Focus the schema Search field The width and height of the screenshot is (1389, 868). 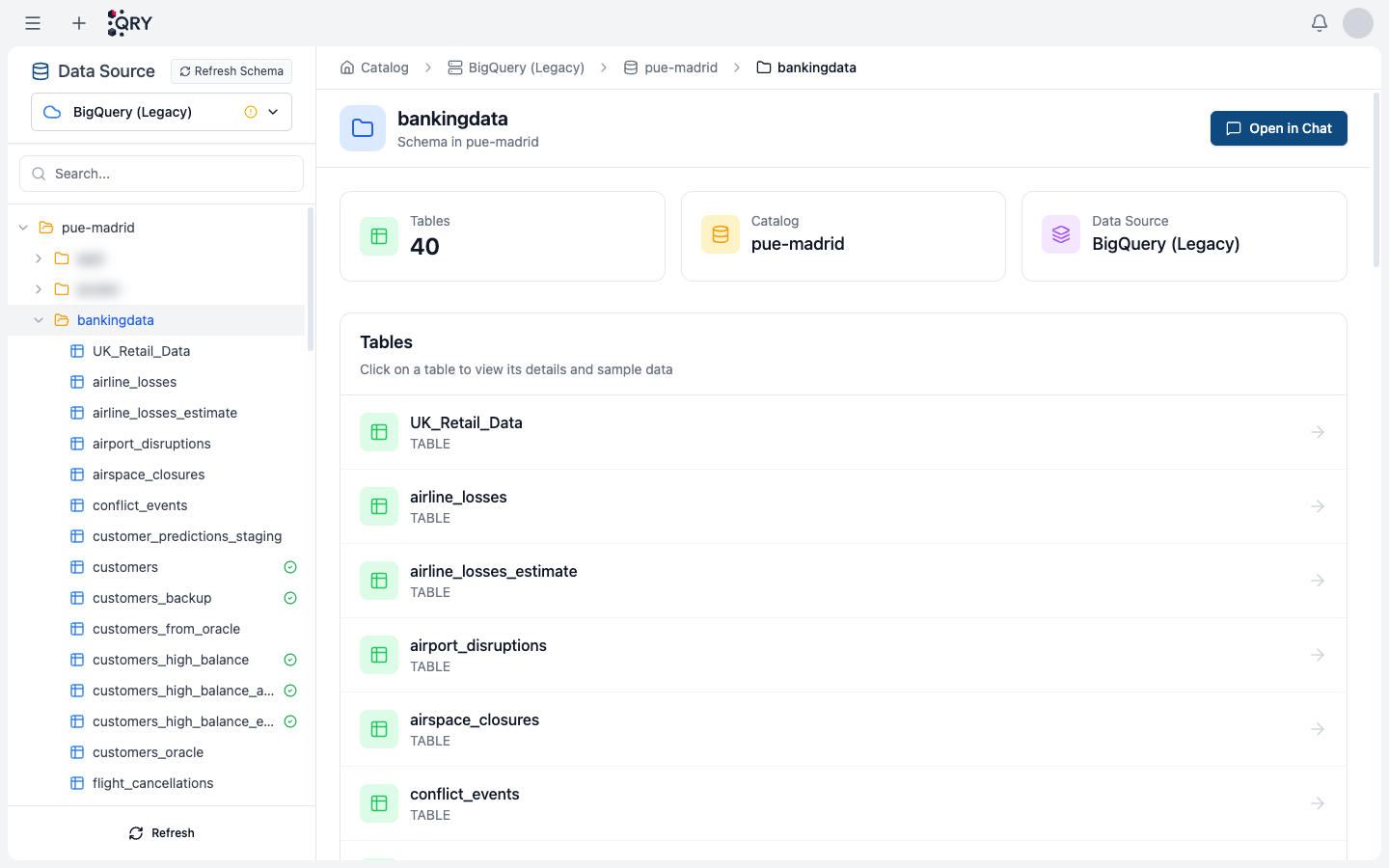click(x=161, y=174)
